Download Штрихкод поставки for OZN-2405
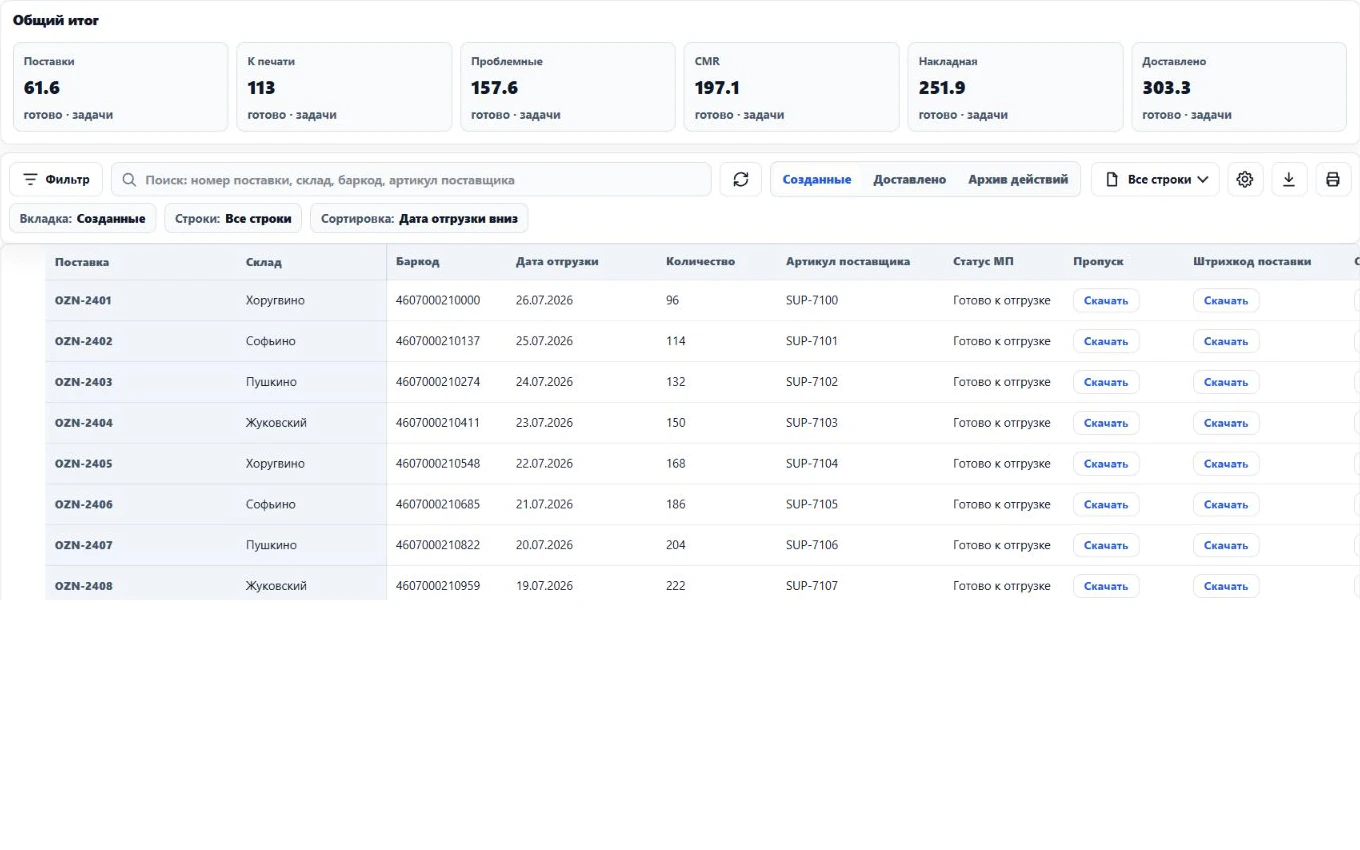Screen dimensions: 1360x850 1226,464
